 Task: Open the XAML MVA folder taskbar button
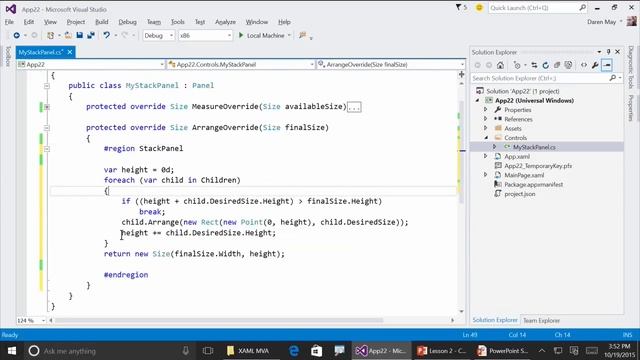point(247,351)
